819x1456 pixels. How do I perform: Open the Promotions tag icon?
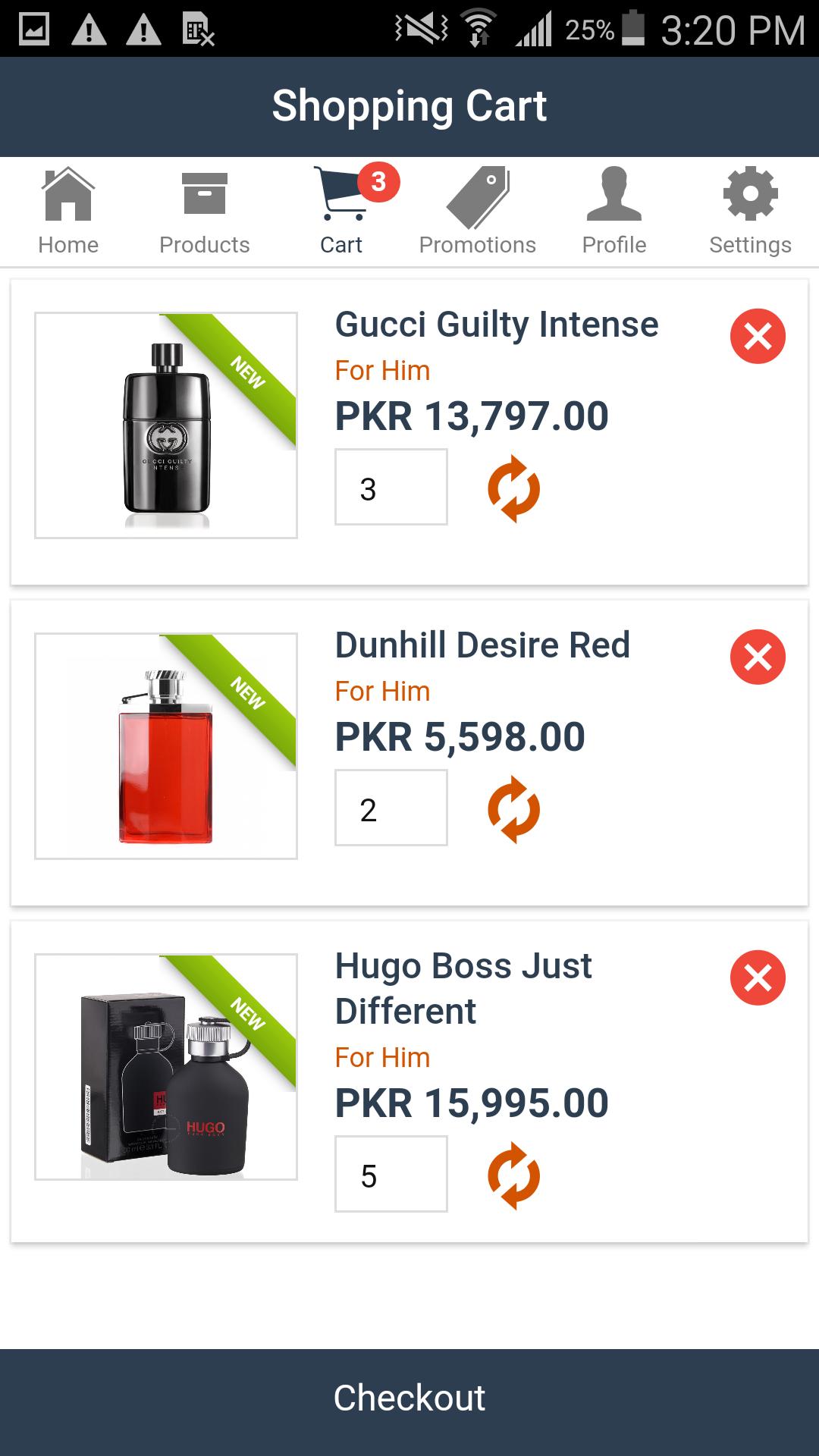point(478,212)
